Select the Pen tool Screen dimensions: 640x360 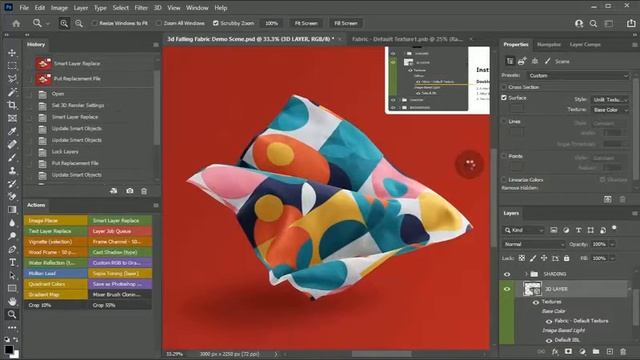point(12,249)
